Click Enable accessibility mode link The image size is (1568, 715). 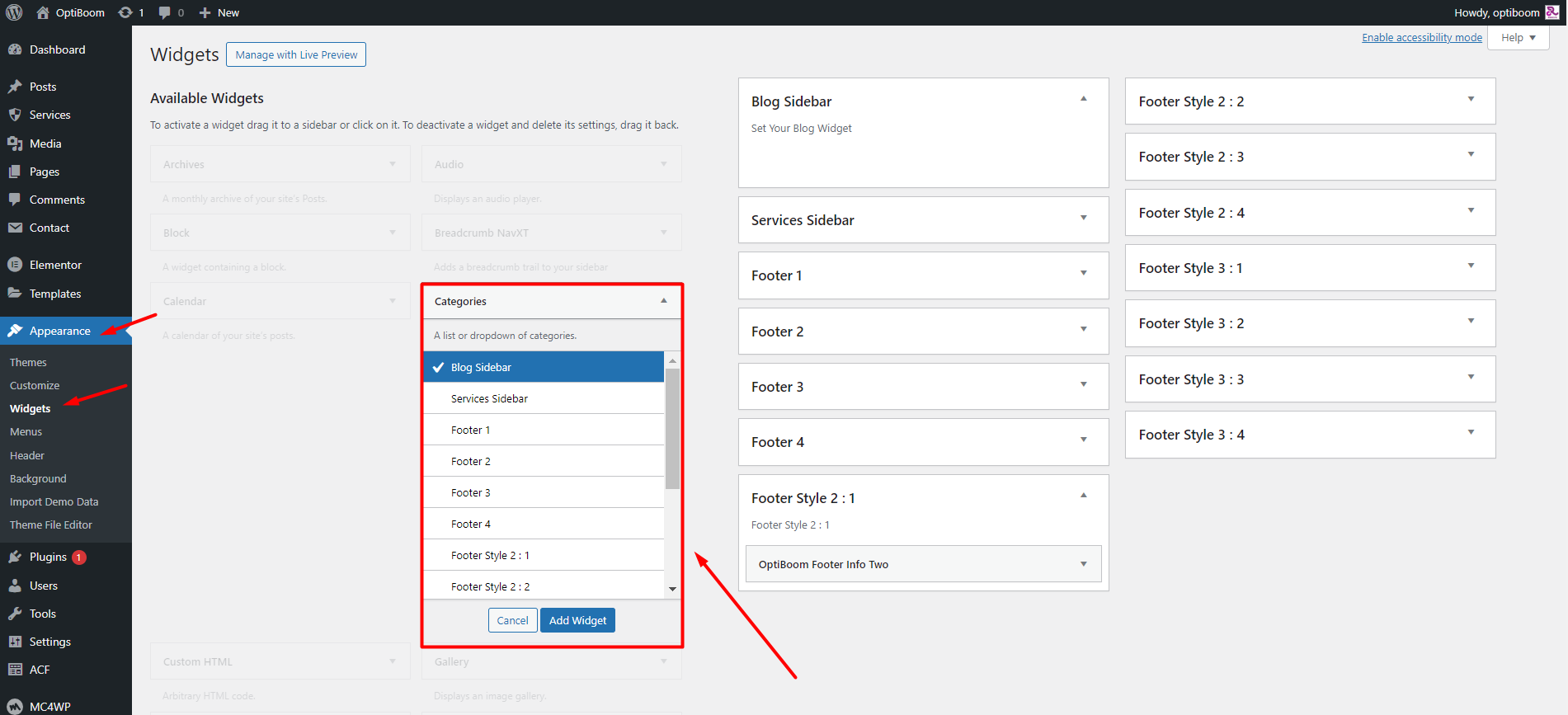pos(1422,37)
